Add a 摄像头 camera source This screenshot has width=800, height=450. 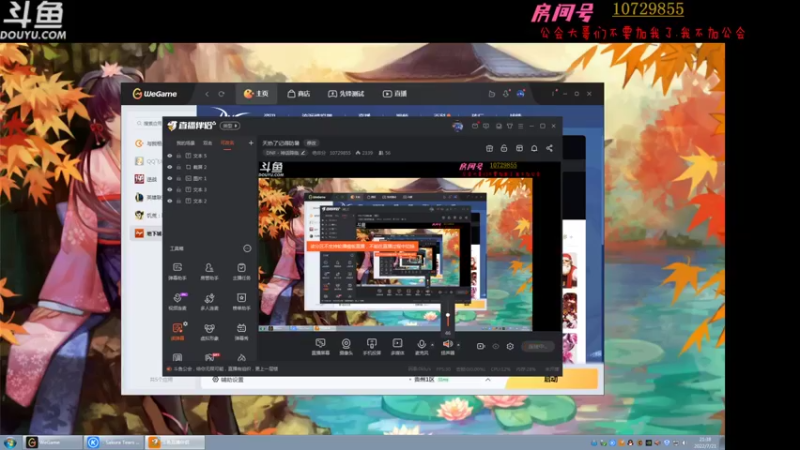pos(346,346)
